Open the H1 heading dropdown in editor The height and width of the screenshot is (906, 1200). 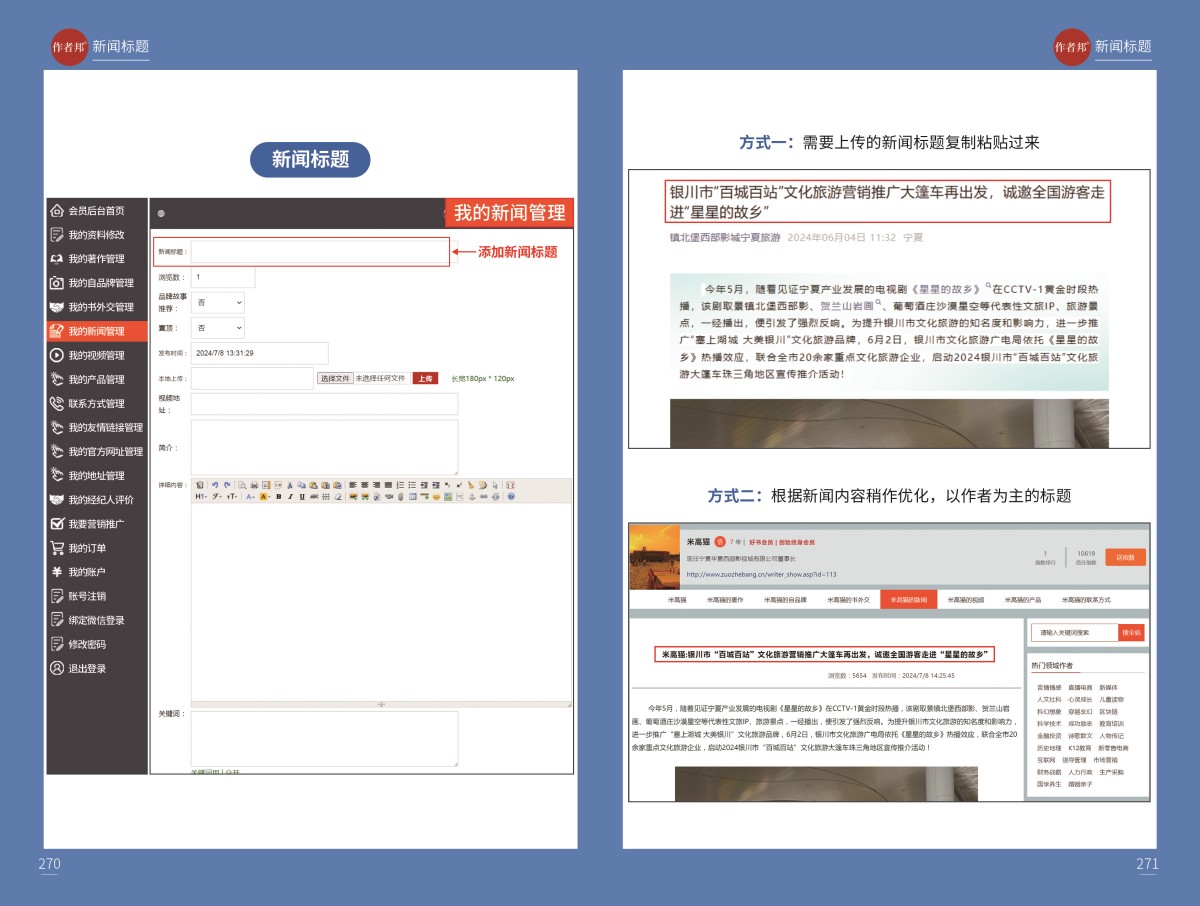pos(201,496)
